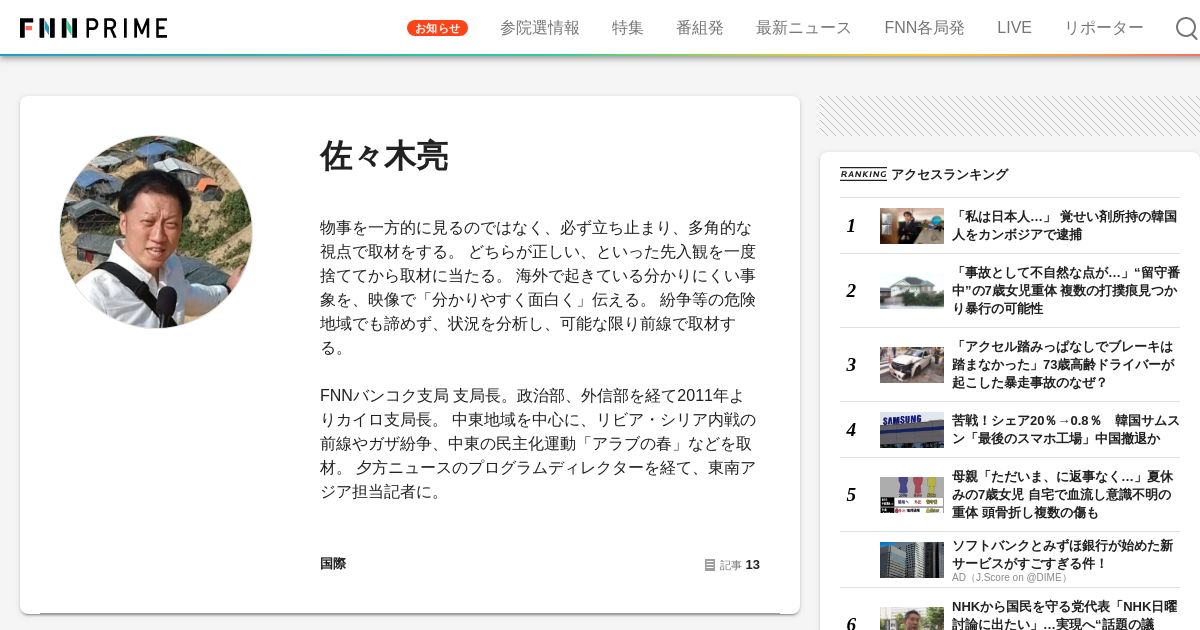The width and height of the screenshot is (1200, 630).
Task: Open LIVE menu item
Action: (1014, 28)
